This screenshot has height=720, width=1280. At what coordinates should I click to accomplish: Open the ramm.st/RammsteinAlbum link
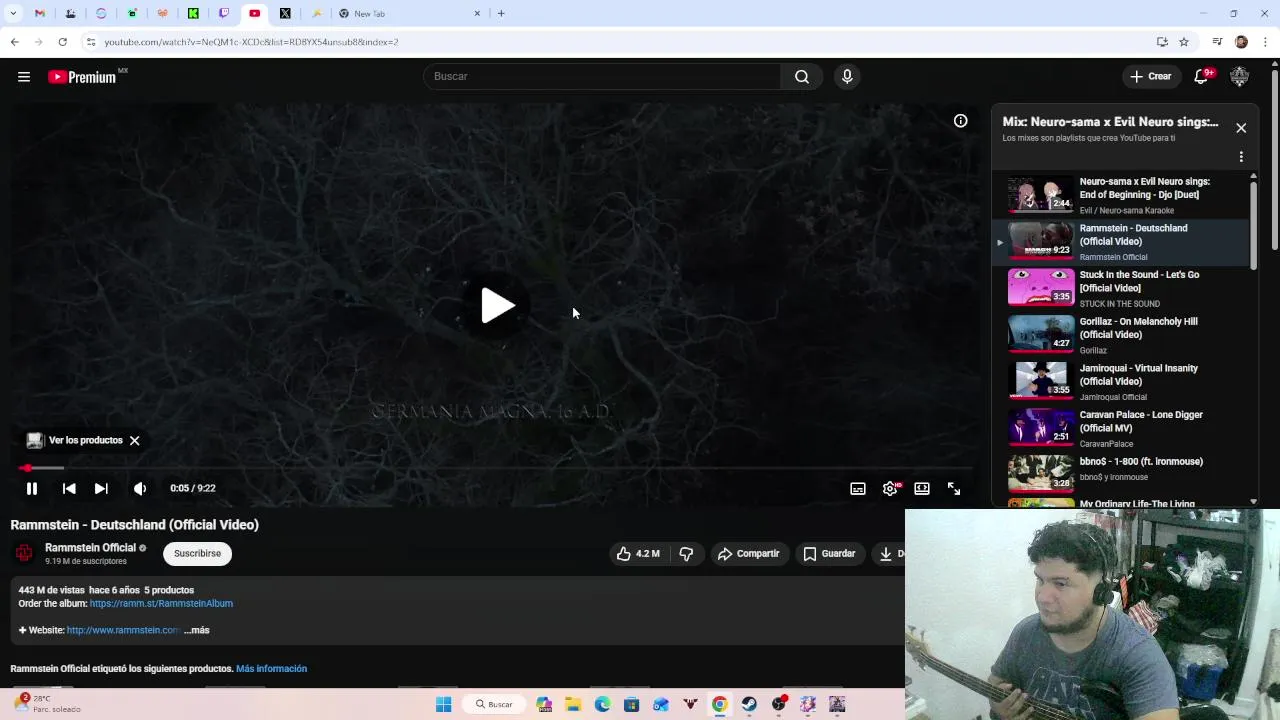click(x=161, y=603)
